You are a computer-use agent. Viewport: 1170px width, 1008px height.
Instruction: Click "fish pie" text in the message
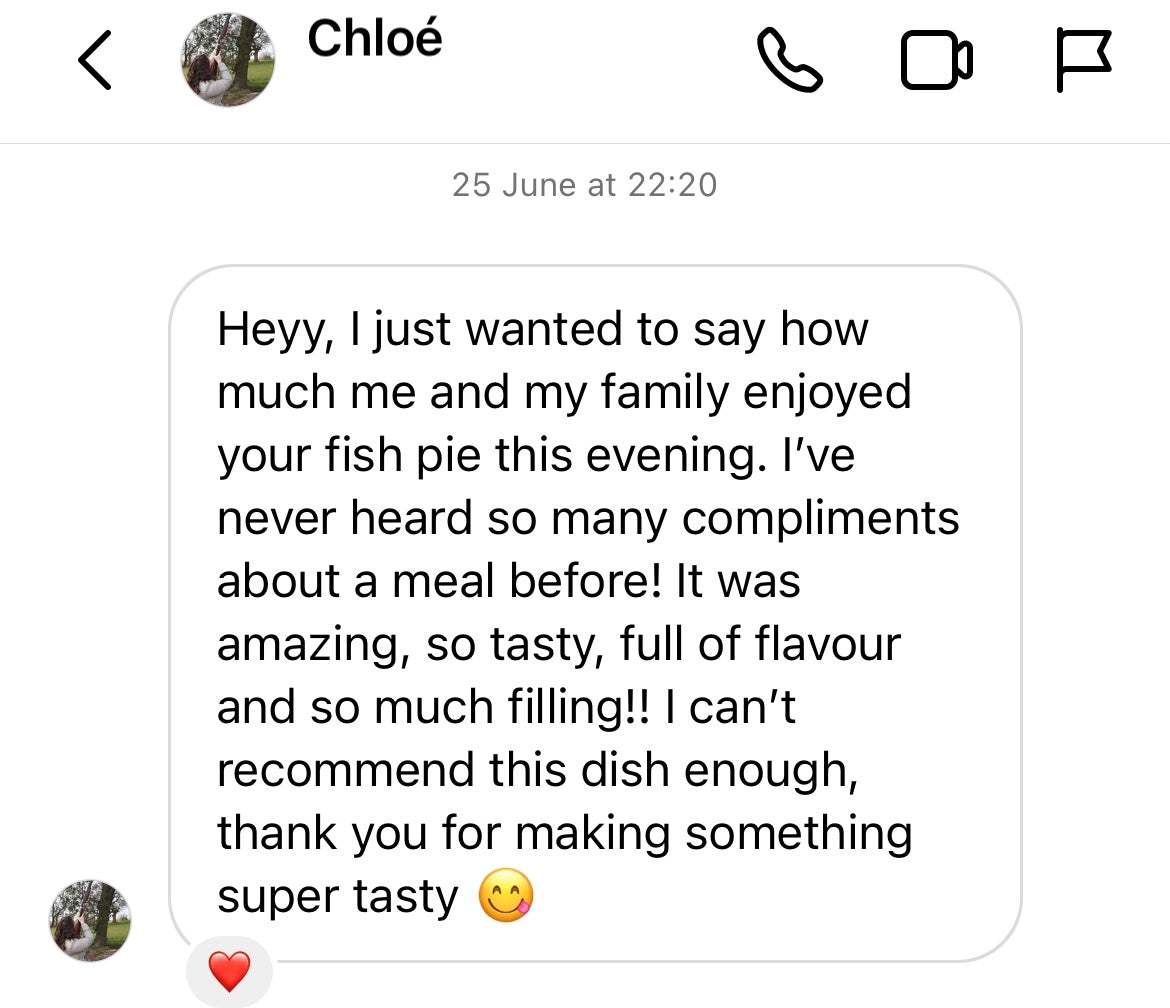point(364,456)
